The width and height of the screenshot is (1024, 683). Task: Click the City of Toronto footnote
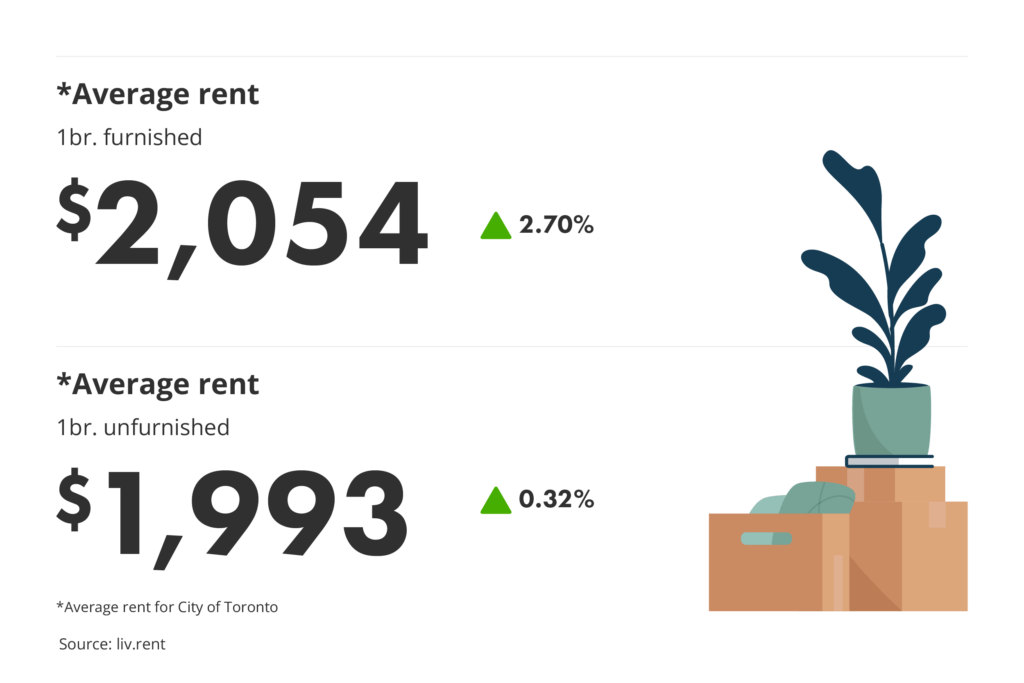[x=167, y=607]
